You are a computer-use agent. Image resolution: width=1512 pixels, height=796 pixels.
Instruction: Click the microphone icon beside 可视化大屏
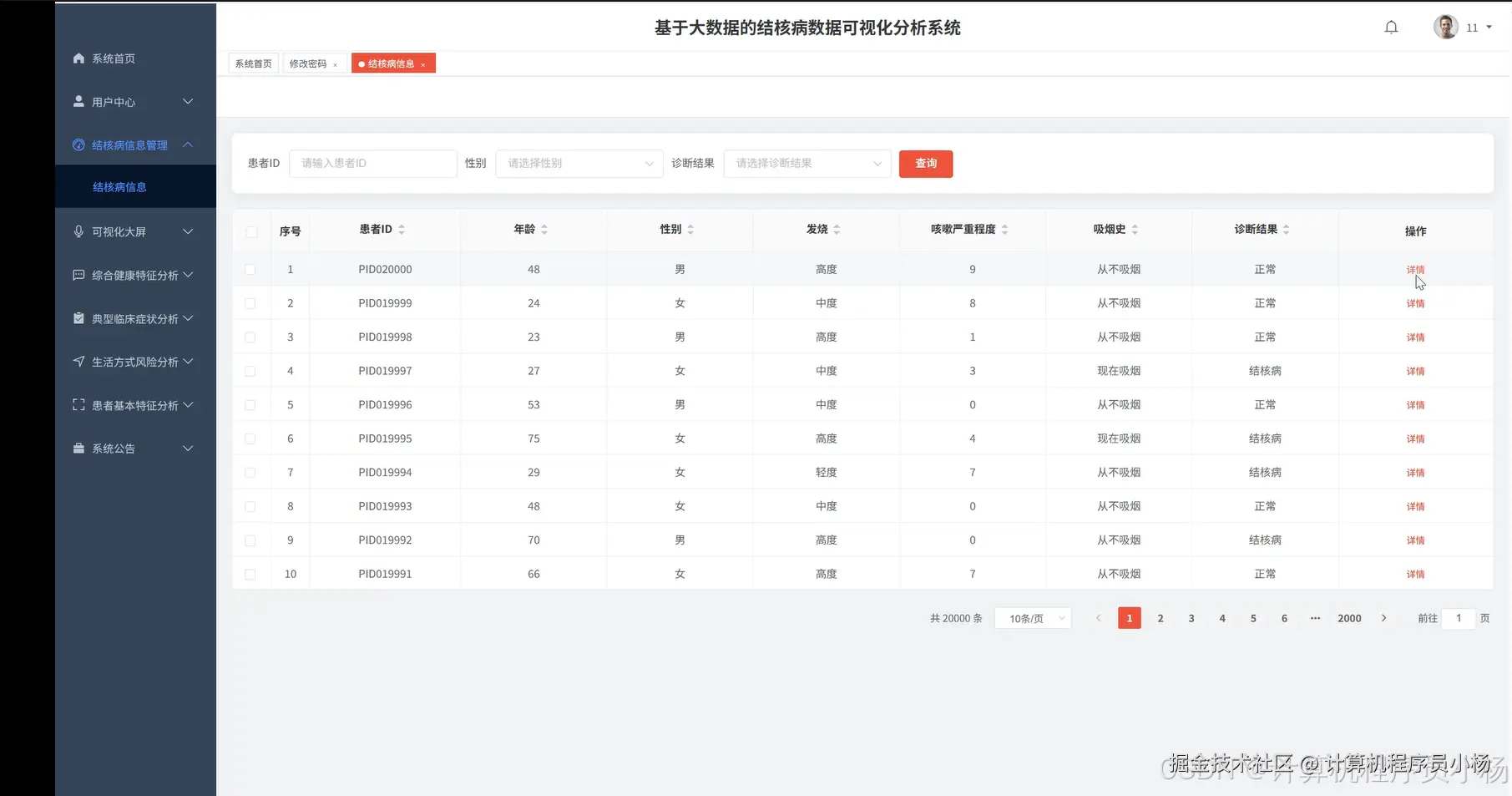(78, 231)
